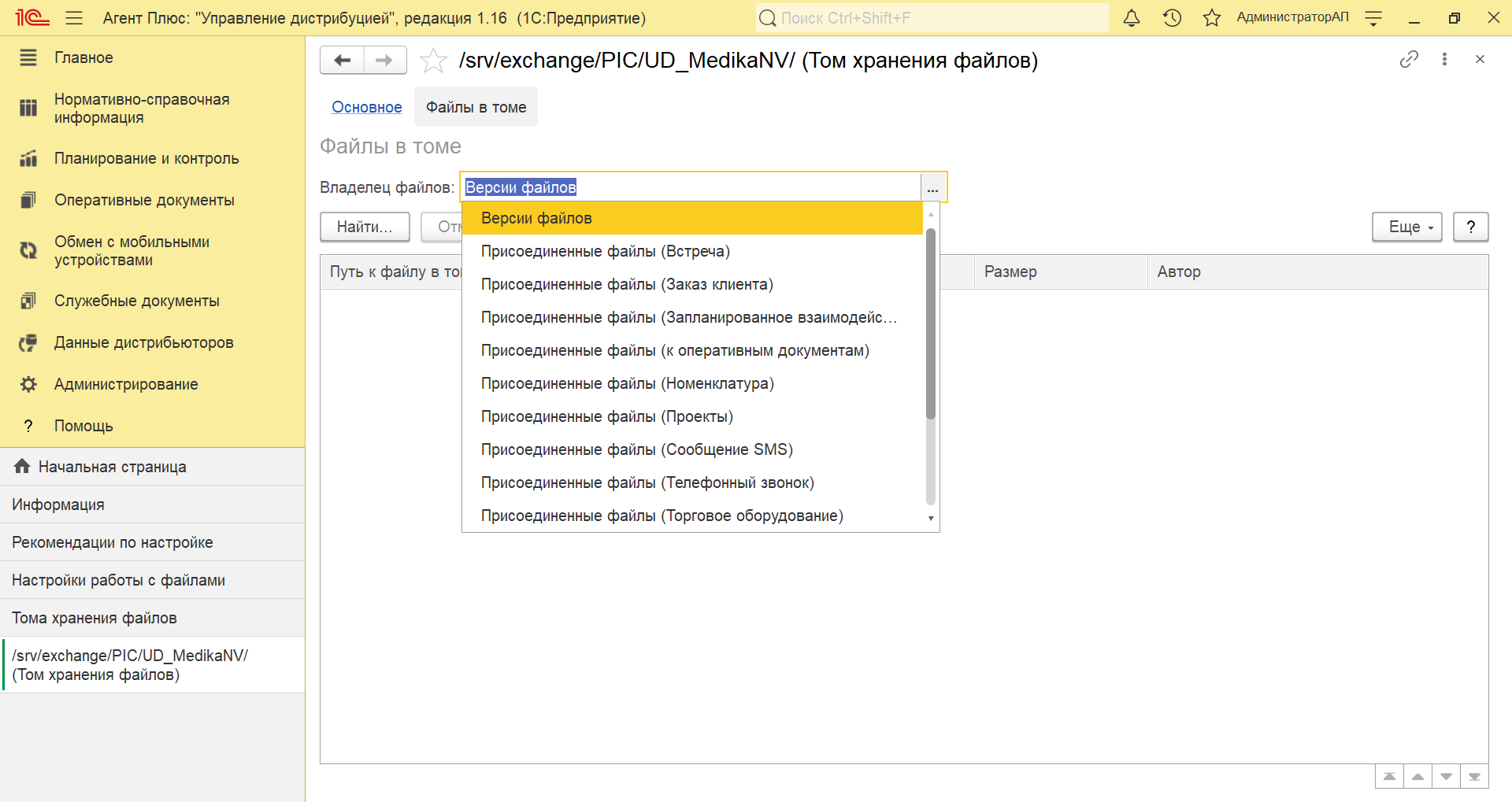This screenshot has width=1512, height=802.
Task: Click the Путь к файлу в томе column header
Action: pyautogui.click(x=391, y=272)
